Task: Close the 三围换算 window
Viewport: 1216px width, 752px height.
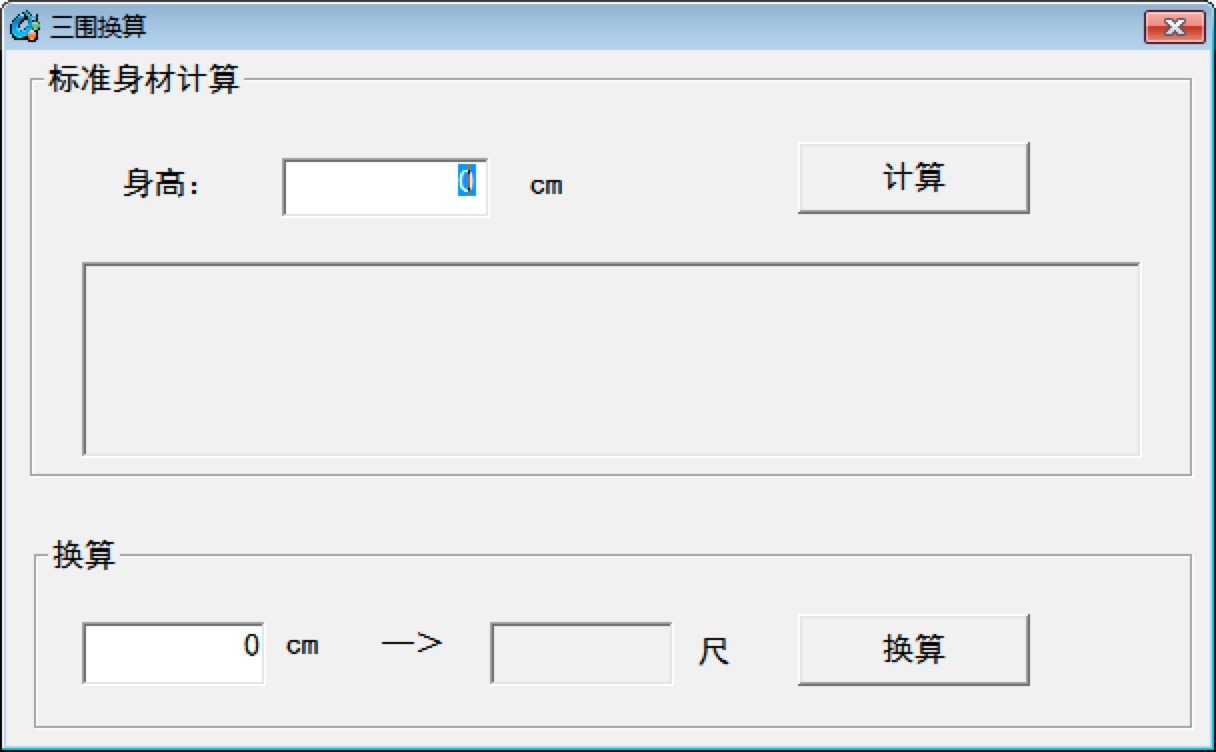Action: (x=1177, y=26)
